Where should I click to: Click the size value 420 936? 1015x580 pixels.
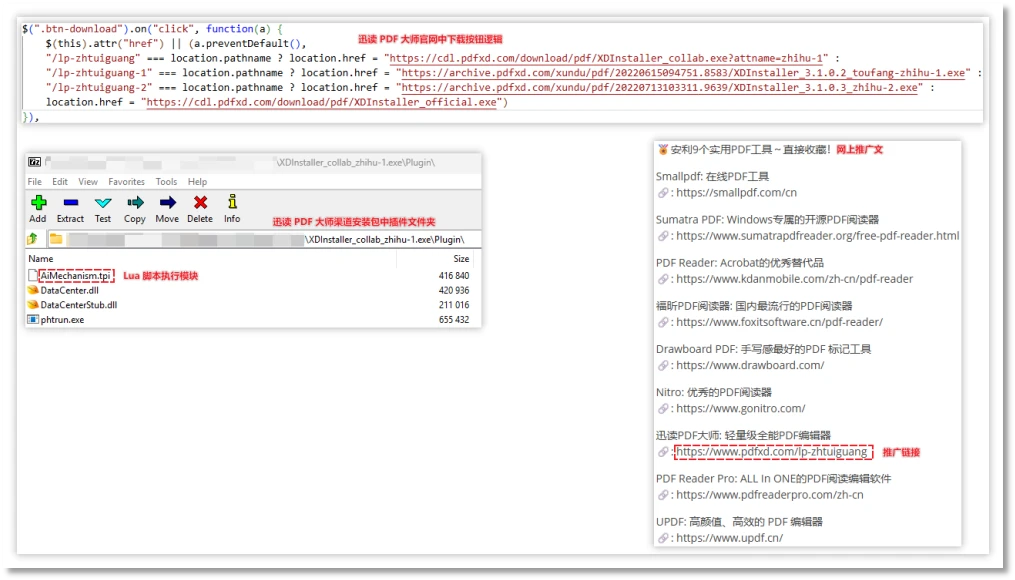point(454,290)
